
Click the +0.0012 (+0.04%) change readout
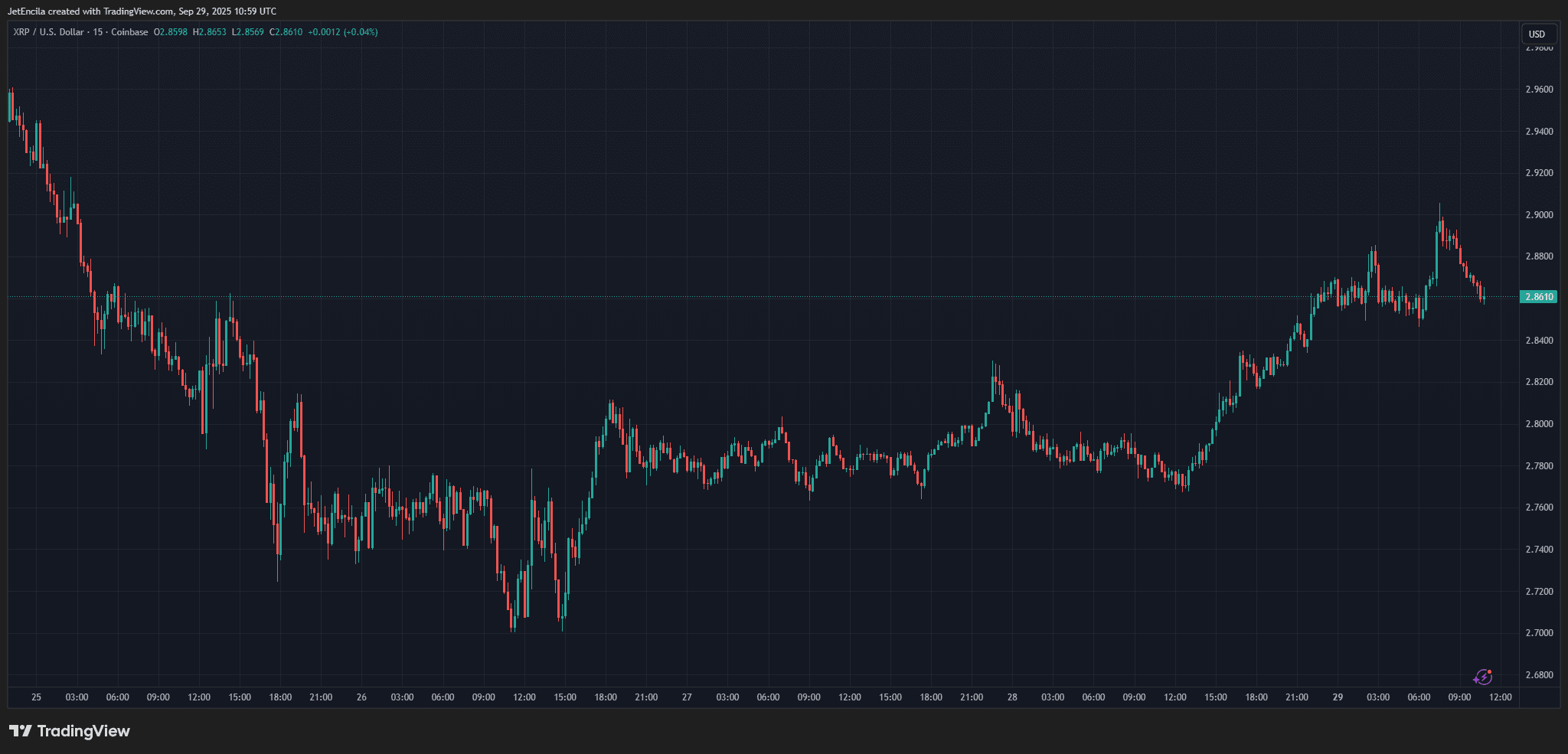(x=343, y=32)
